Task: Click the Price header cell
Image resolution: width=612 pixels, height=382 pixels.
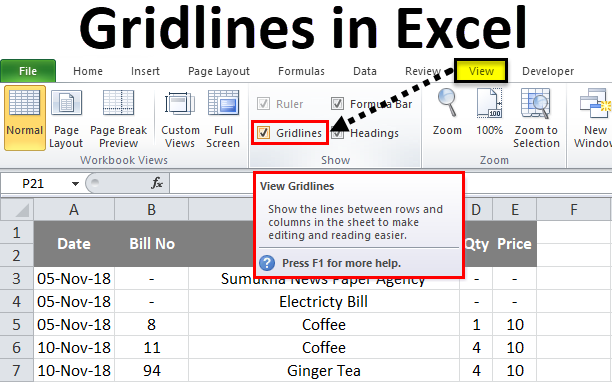Action: coord(515,244)
